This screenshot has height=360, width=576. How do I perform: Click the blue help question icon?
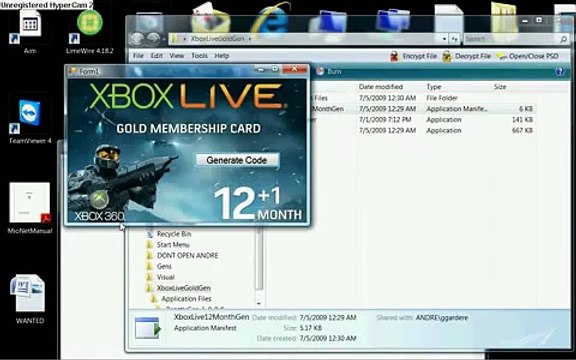[560, 72]
